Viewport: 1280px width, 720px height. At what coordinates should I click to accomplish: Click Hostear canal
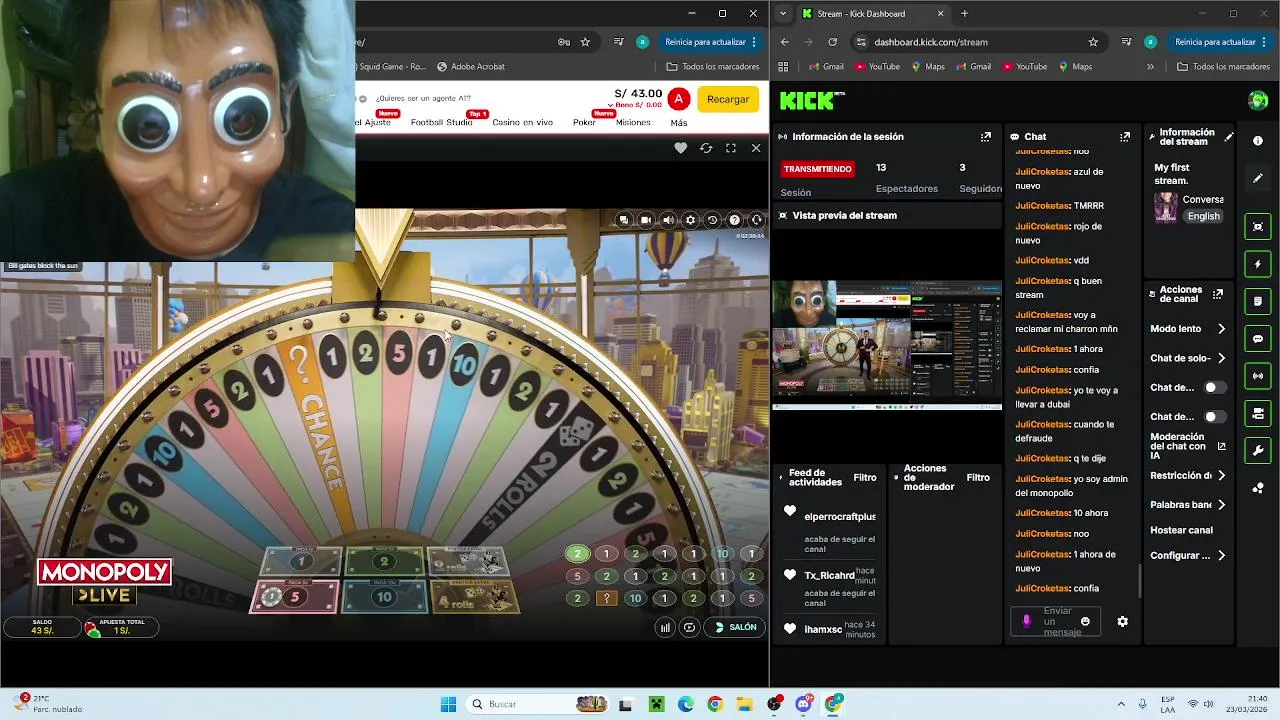pos(1181,530)
